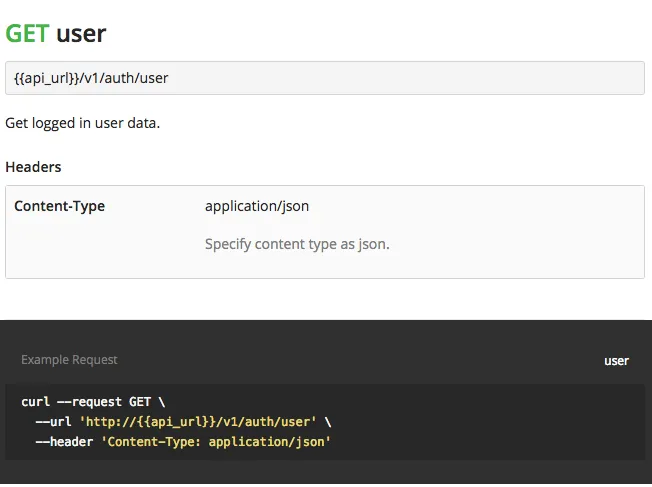This screenshot has width=652, height=487.
Task: Click the Example Request label
Action: 69,360
